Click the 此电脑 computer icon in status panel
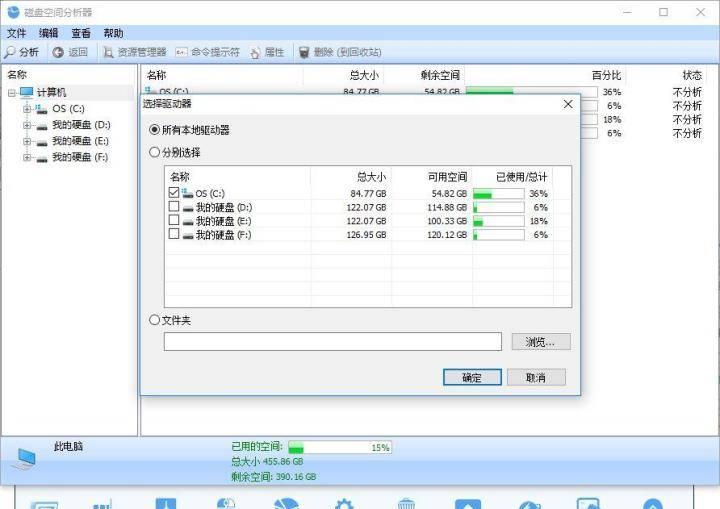The width and height of the screenshot is (720, 509). point(25,458)
